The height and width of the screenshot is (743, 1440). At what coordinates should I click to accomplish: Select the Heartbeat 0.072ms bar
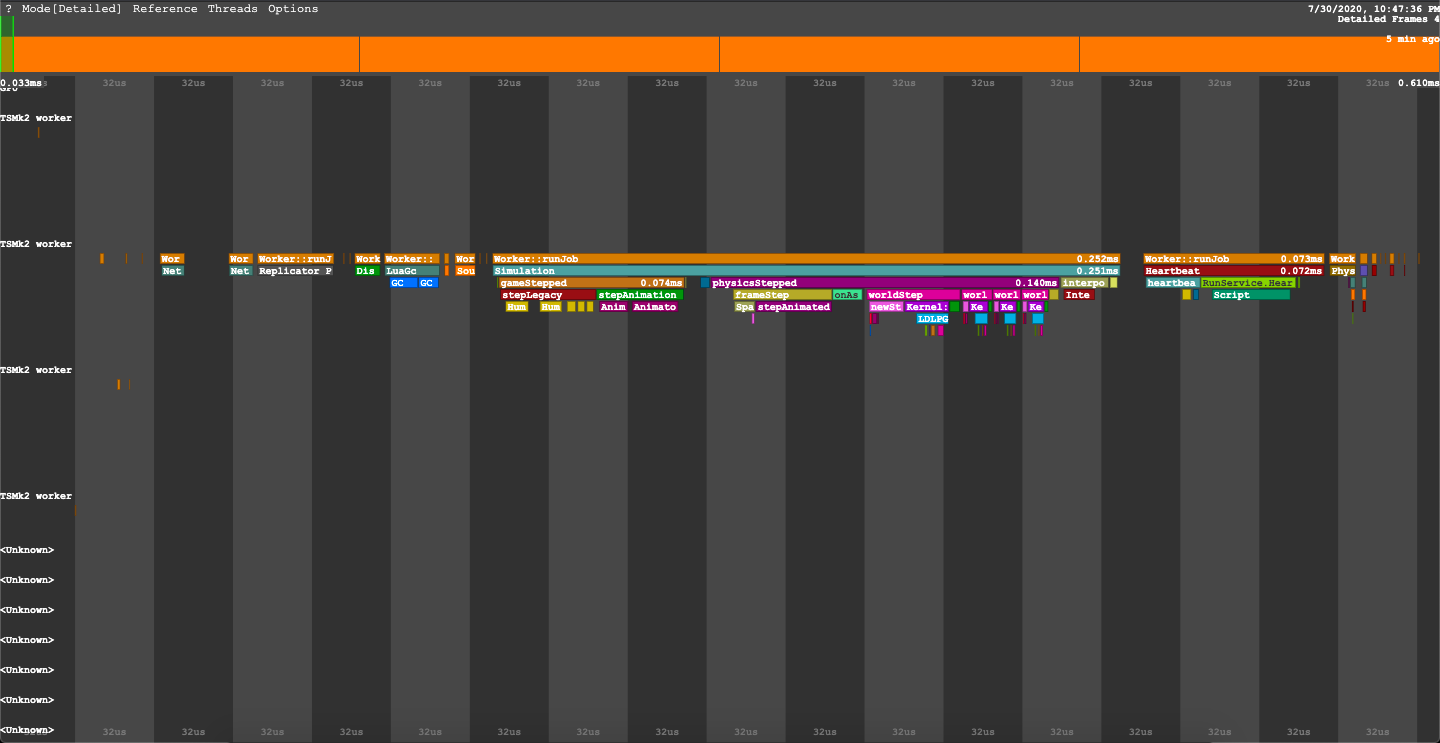tap(1234, 271)
